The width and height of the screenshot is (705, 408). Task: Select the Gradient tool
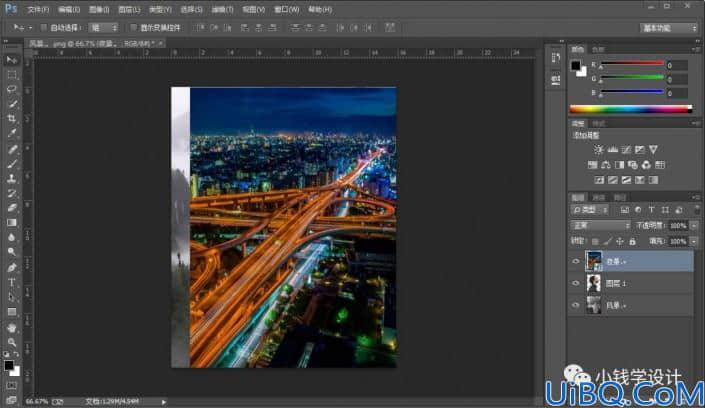[x=12, y=223]
